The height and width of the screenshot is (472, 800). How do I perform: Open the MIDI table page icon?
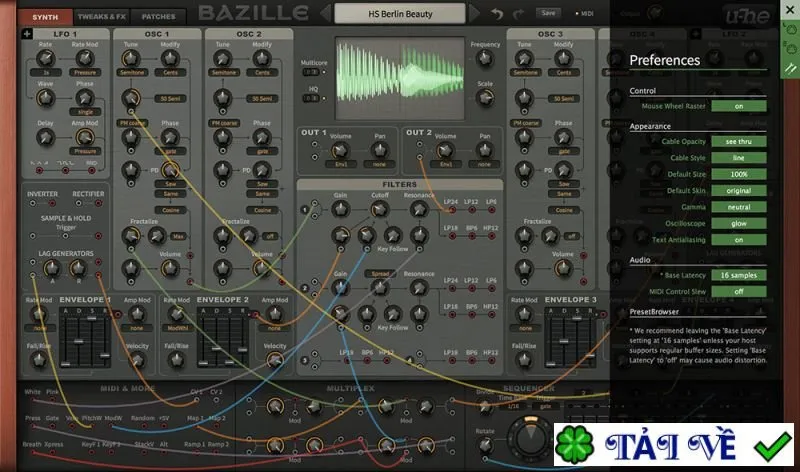pyautogui.click(x=790, y=49)
